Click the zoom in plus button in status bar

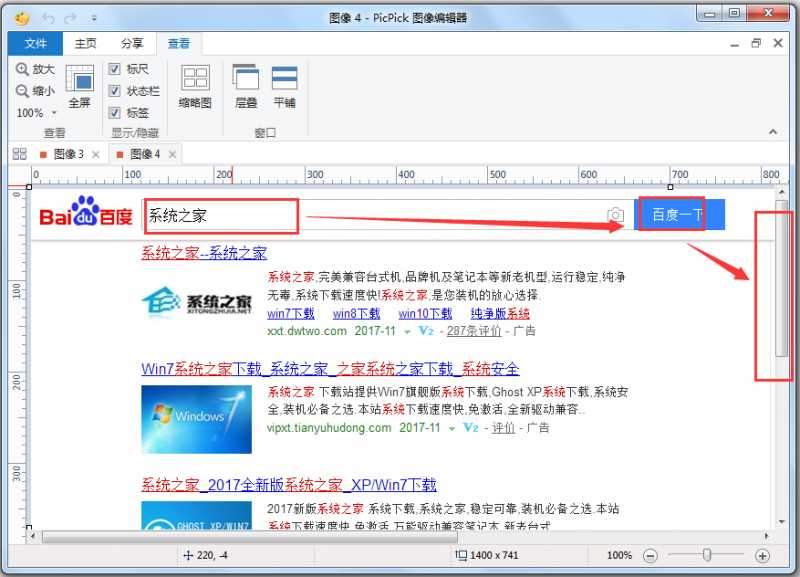pyautogui.click(x=762, y=555)
